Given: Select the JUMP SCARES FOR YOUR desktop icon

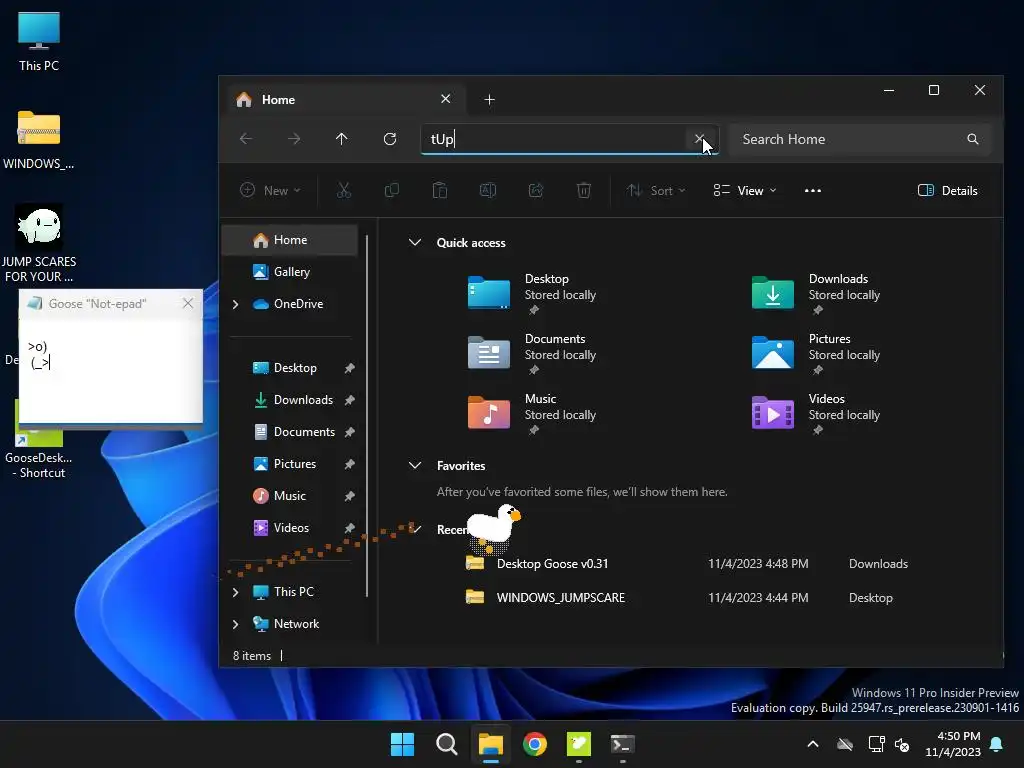Looking at the screenshot, I should point(39,243).
